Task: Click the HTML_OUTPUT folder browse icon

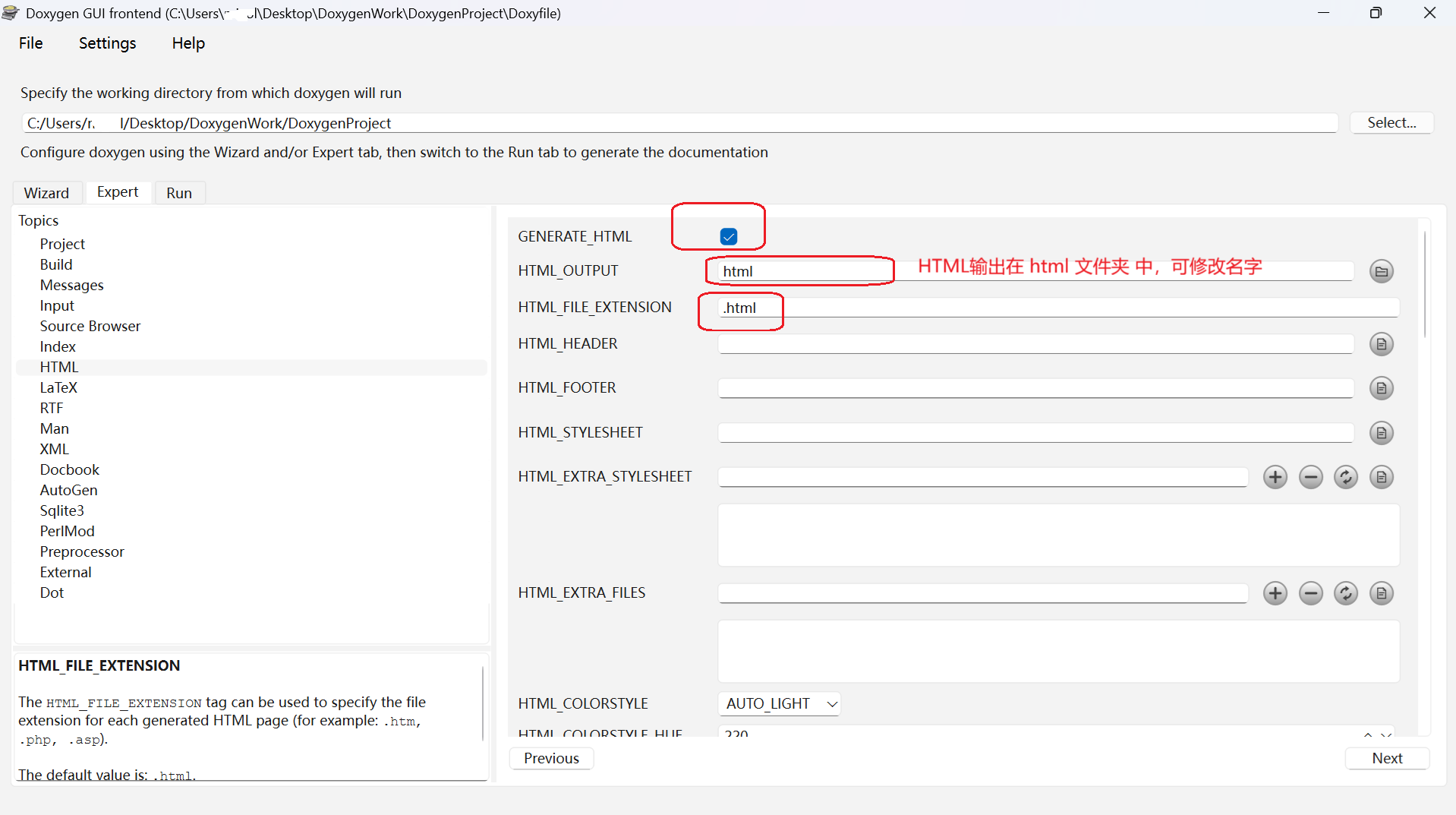Action: [1381, 271]
